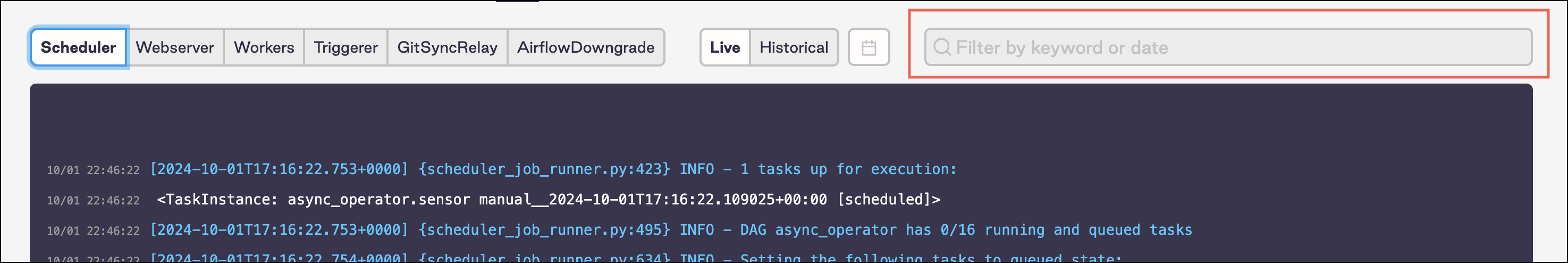The image size is (1568, 263).
Task: Show the Workers logs tab
Action: [264, 47]
